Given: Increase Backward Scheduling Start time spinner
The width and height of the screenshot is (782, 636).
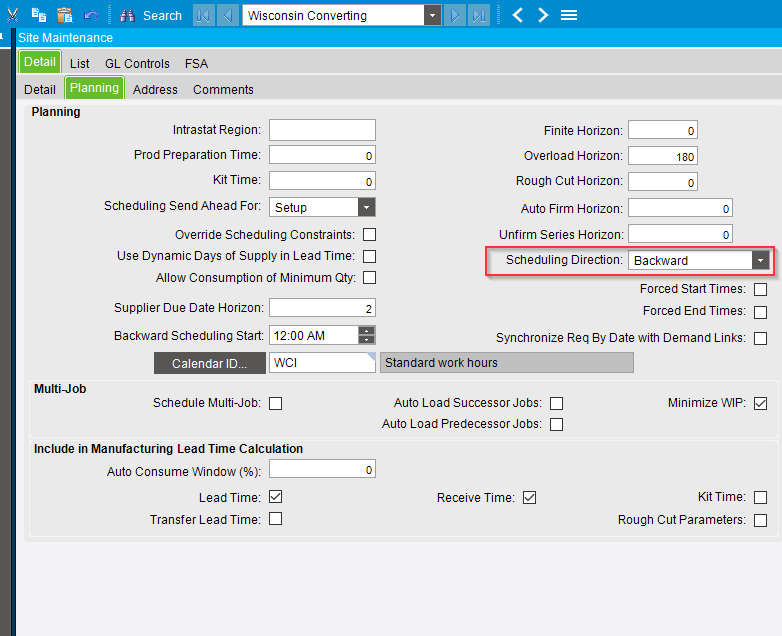Looking at the screenshot, I should 367,331.
